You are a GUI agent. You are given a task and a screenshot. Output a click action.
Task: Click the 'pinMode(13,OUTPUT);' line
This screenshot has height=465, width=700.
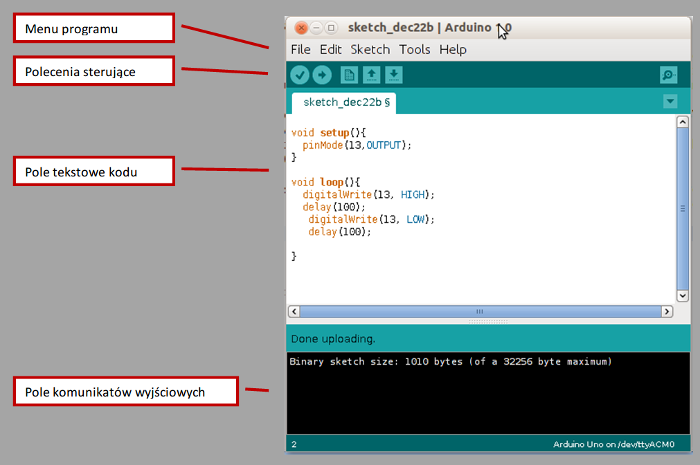357,145
